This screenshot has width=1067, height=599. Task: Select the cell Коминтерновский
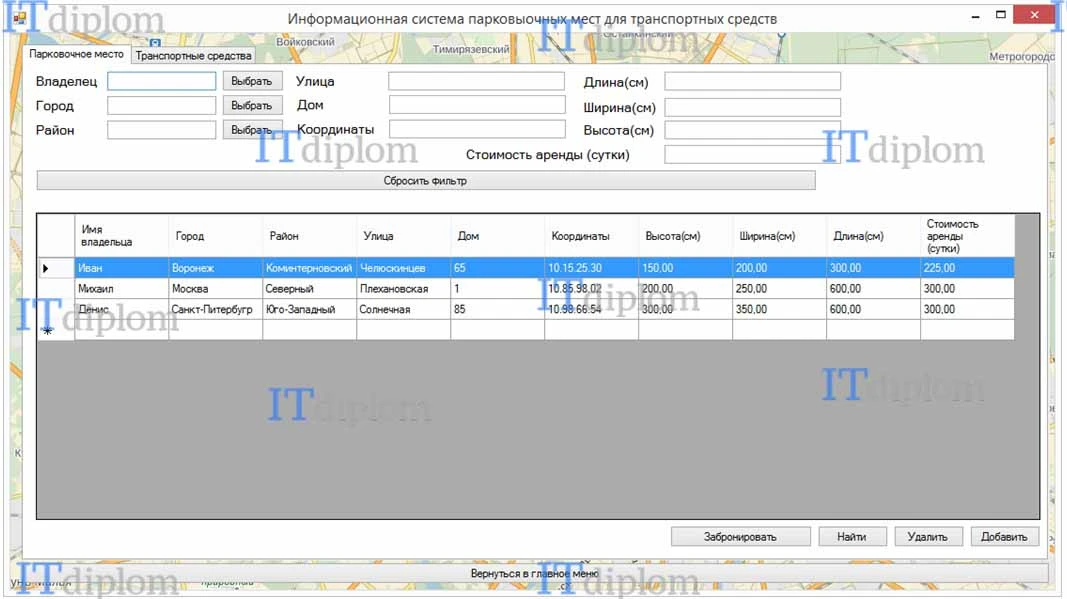click(309, 268)
